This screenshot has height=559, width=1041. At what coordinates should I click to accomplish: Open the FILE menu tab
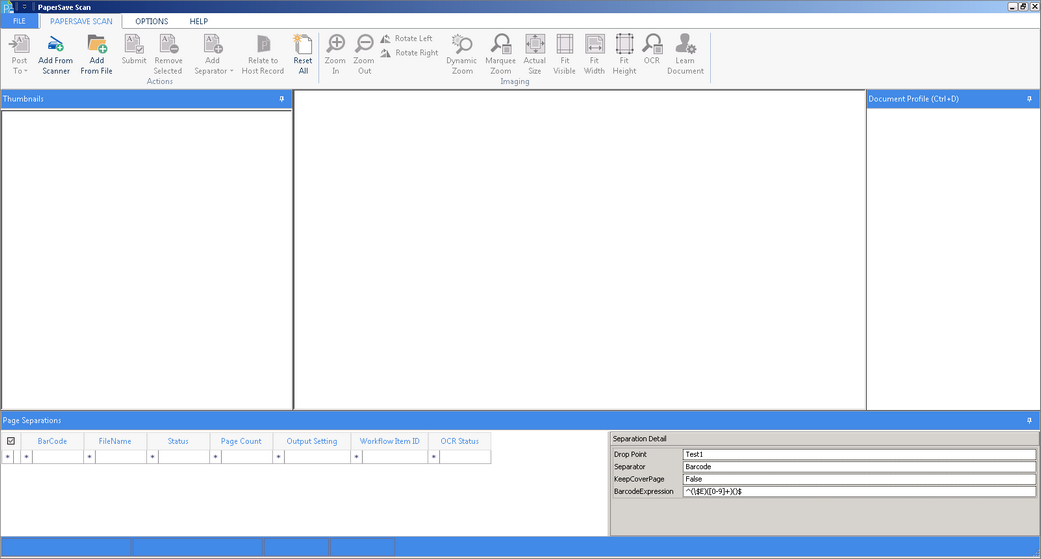pos(19,21)
